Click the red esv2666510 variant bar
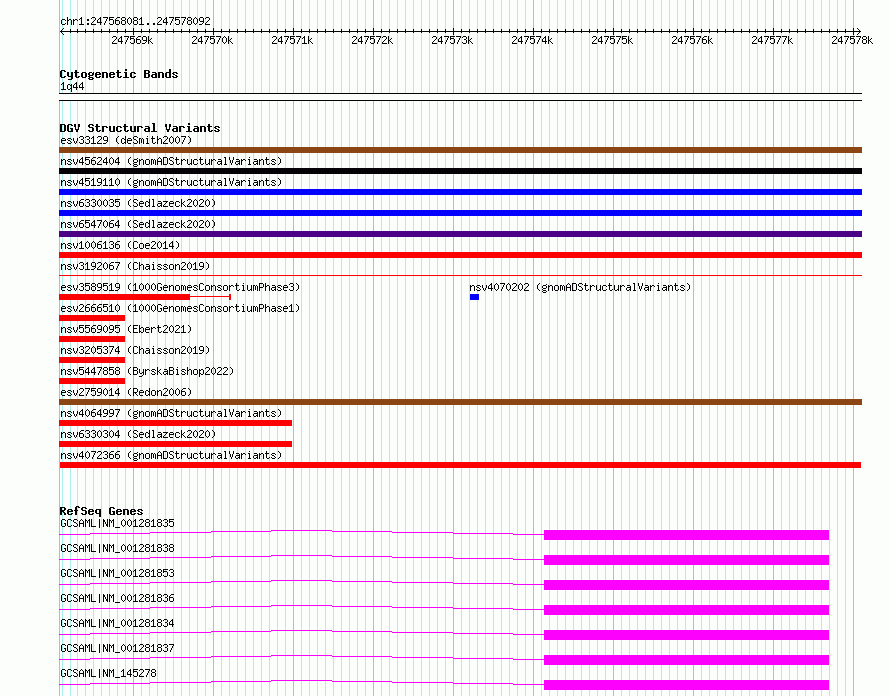The image size is (890, 696). tap(92, 318)
